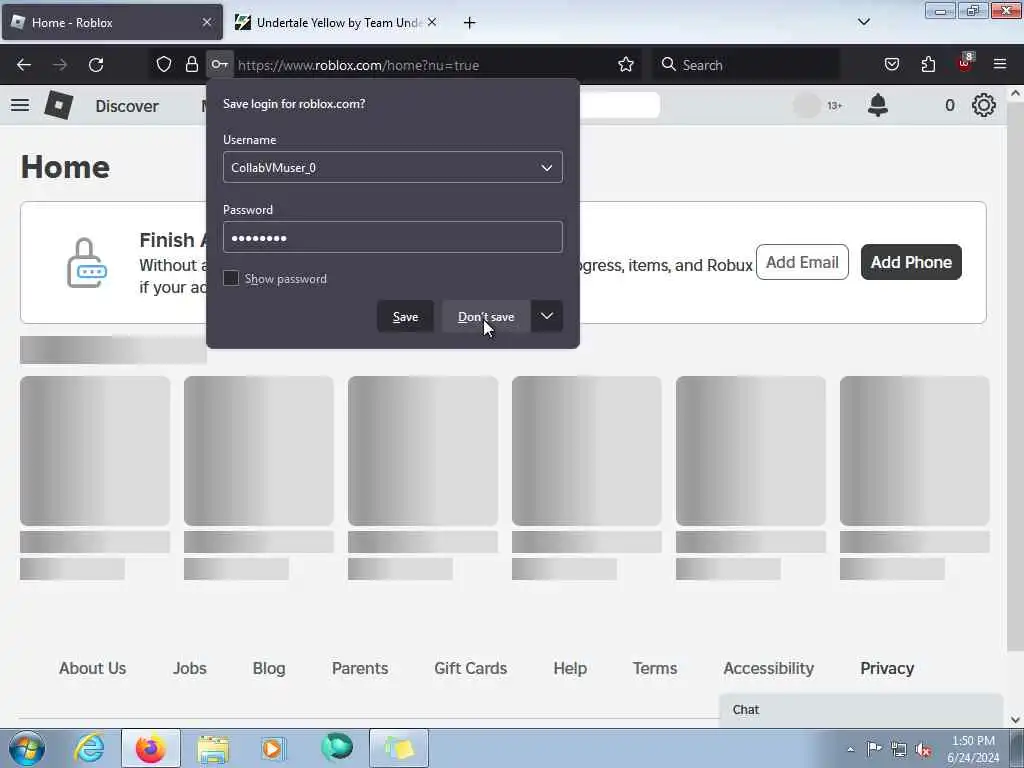Click the Action Center flag tray icon
Screen dimensions: 1024x768
(874, 749)
